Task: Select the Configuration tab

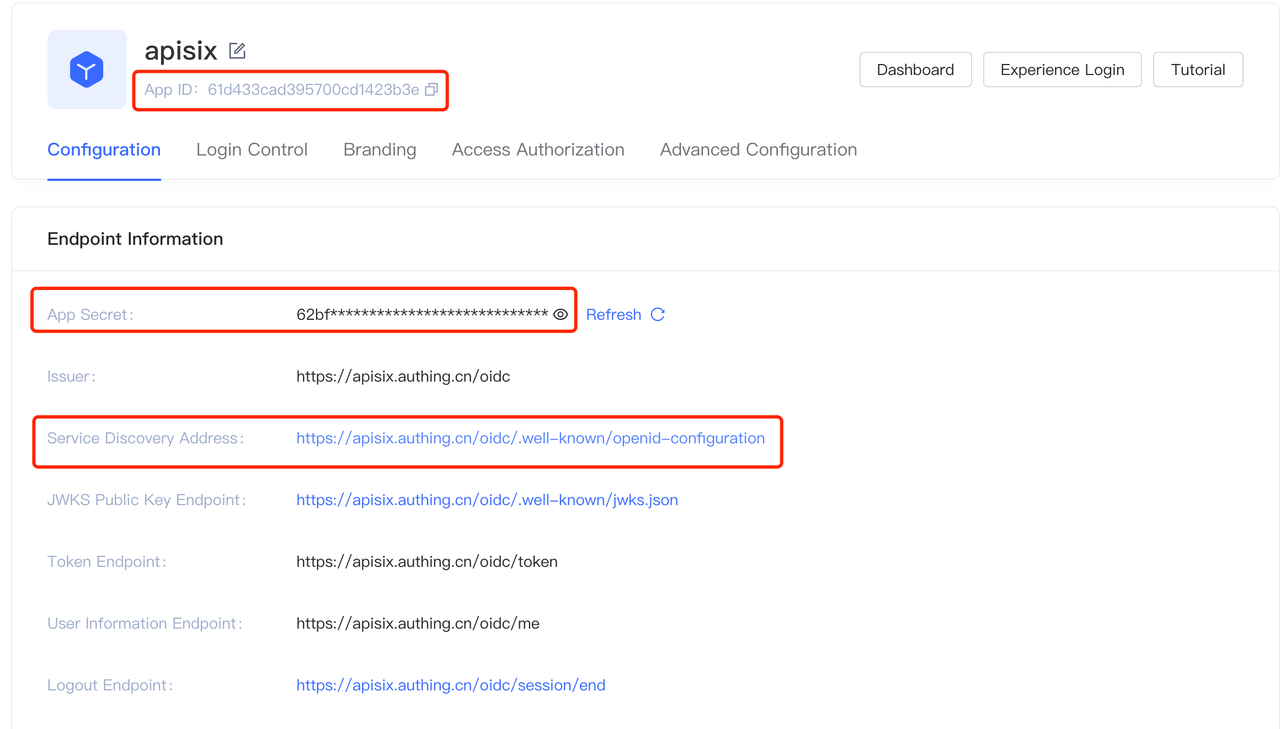Action: coord(104,150)
